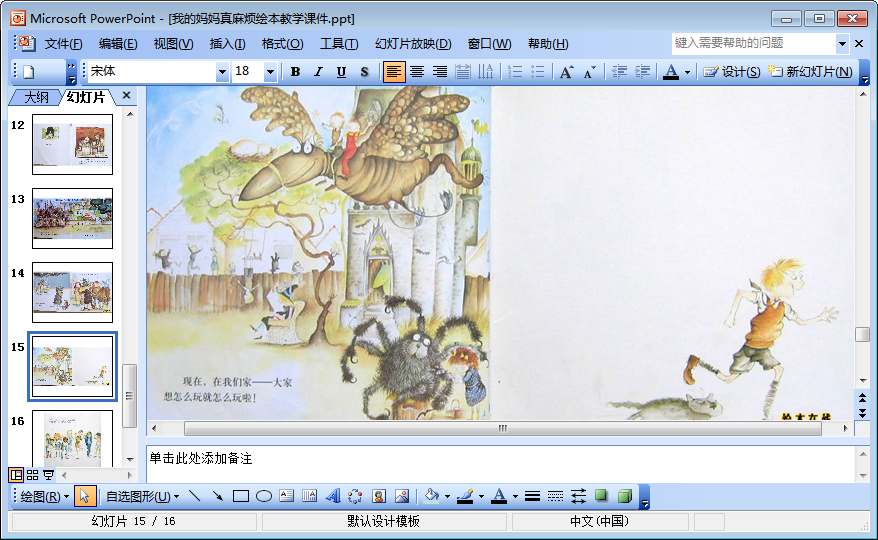This screenshot has width=878, height=540.
Task: Decrease font size with small A icon
Action: (589, 72)
